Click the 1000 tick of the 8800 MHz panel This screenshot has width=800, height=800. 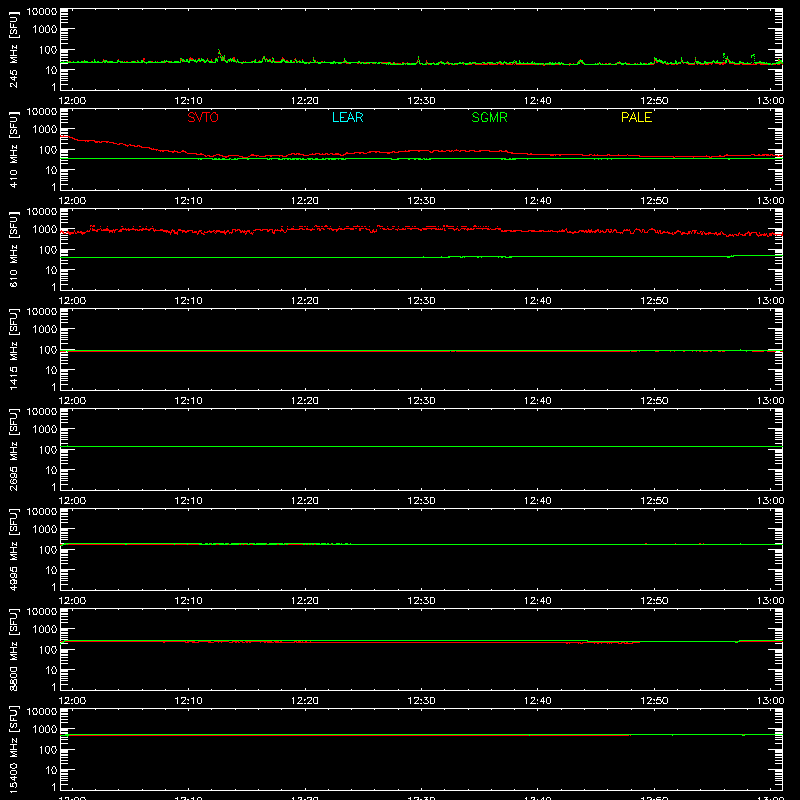45,630
